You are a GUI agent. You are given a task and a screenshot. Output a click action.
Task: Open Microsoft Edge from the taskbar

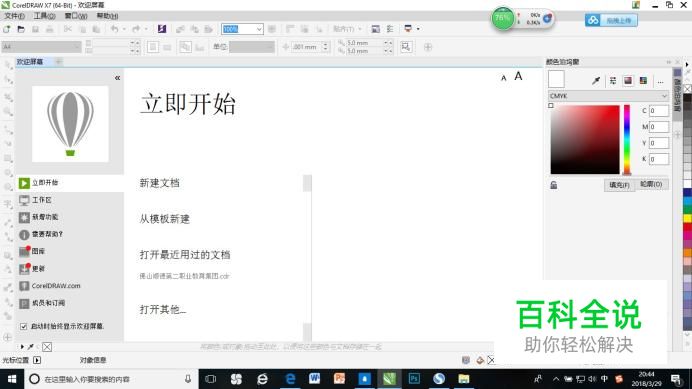290,379
